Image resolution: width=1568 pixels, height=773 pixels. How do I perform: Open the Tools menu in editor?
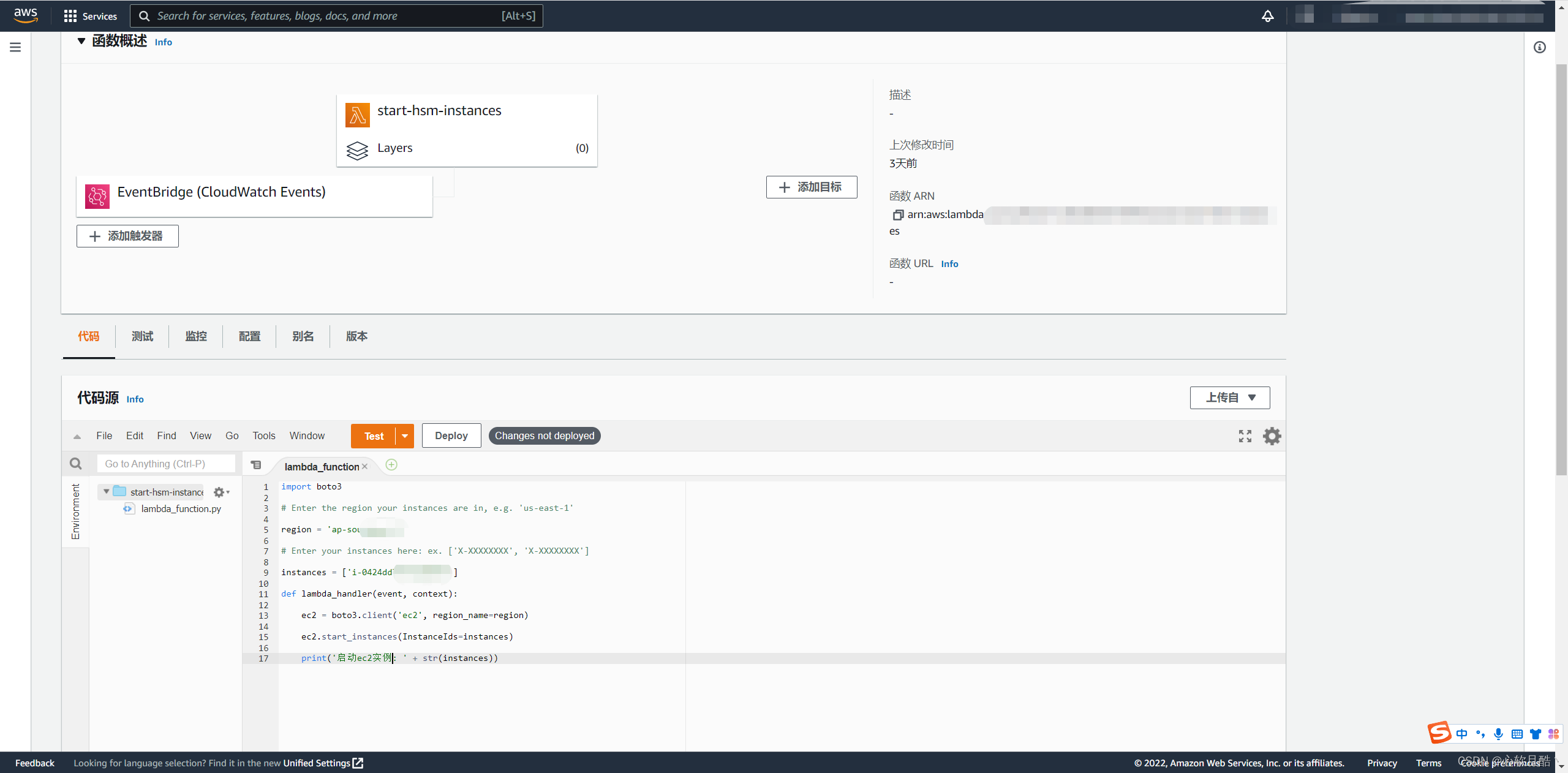tap(263, 436)
